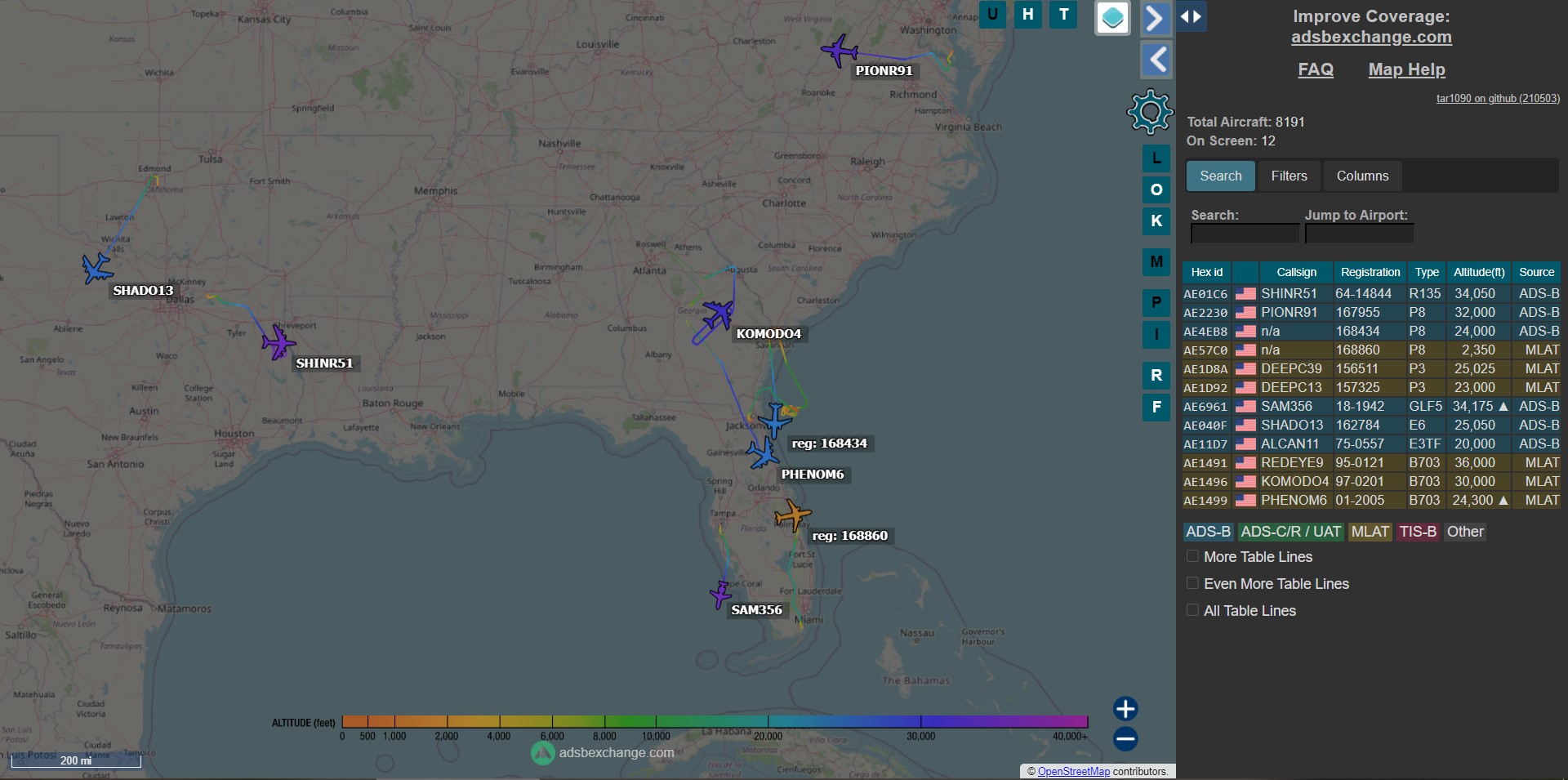Toggle the M map button

tap(1156, 262)
